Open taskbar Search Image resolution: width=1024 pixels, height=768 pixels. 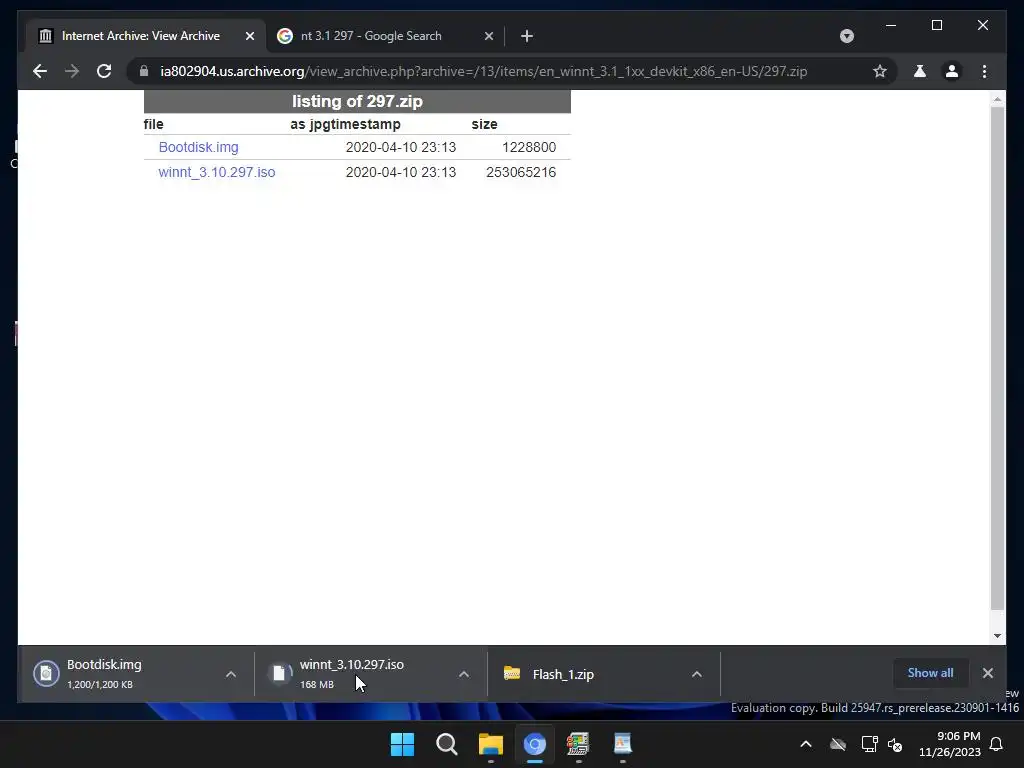[x=447, y=744]
